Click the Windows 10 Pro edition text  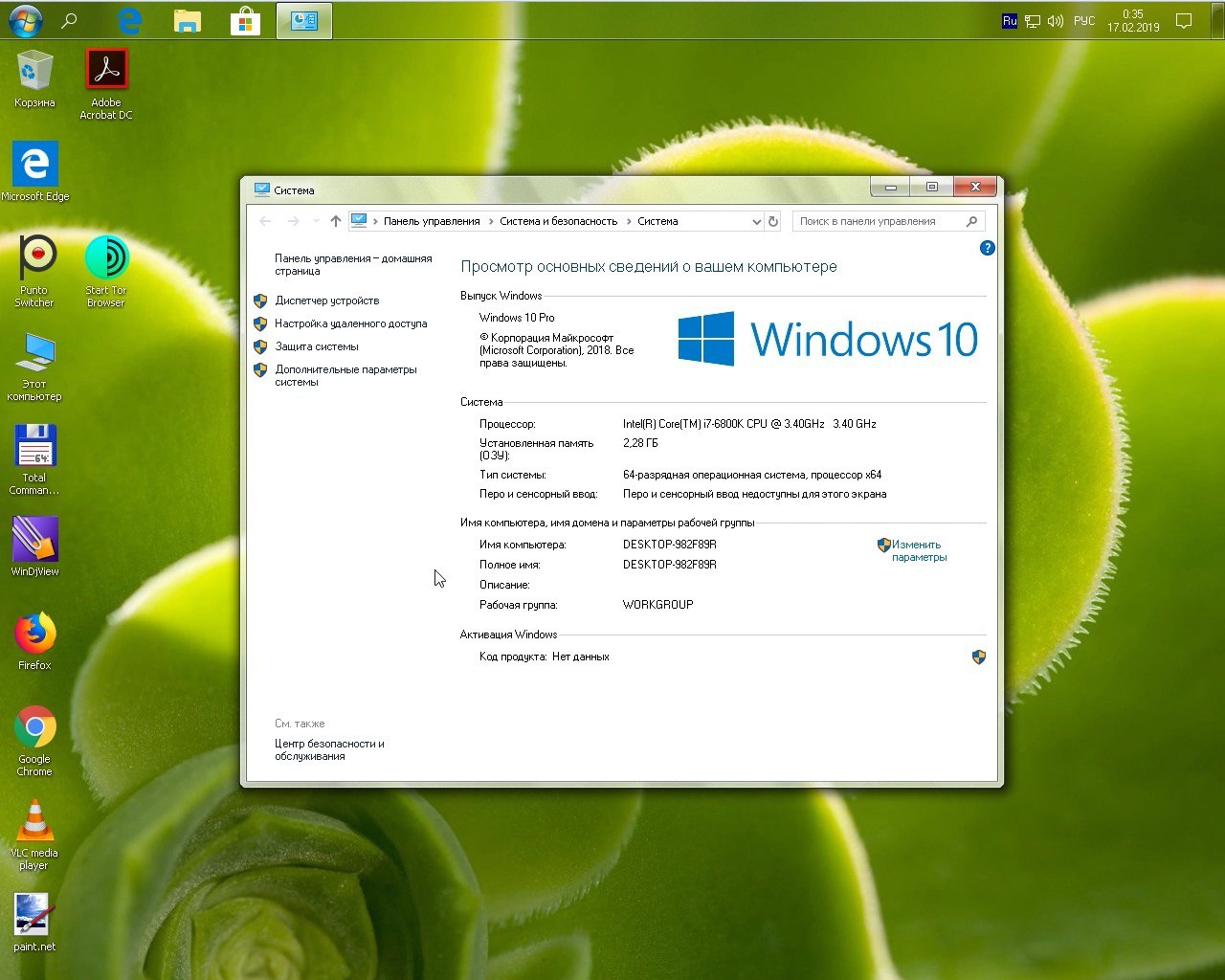517,318
